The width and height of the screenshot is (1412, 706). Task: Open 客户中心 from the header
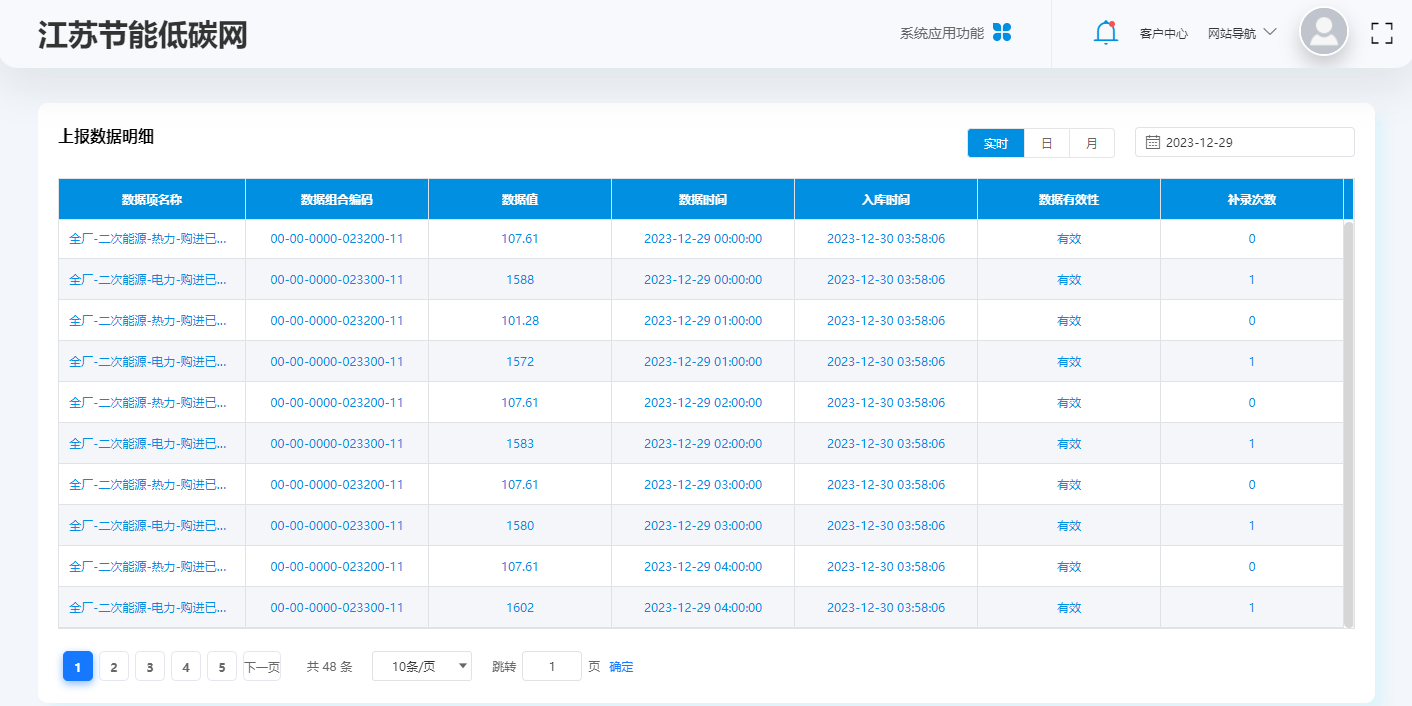point(1162,32)
